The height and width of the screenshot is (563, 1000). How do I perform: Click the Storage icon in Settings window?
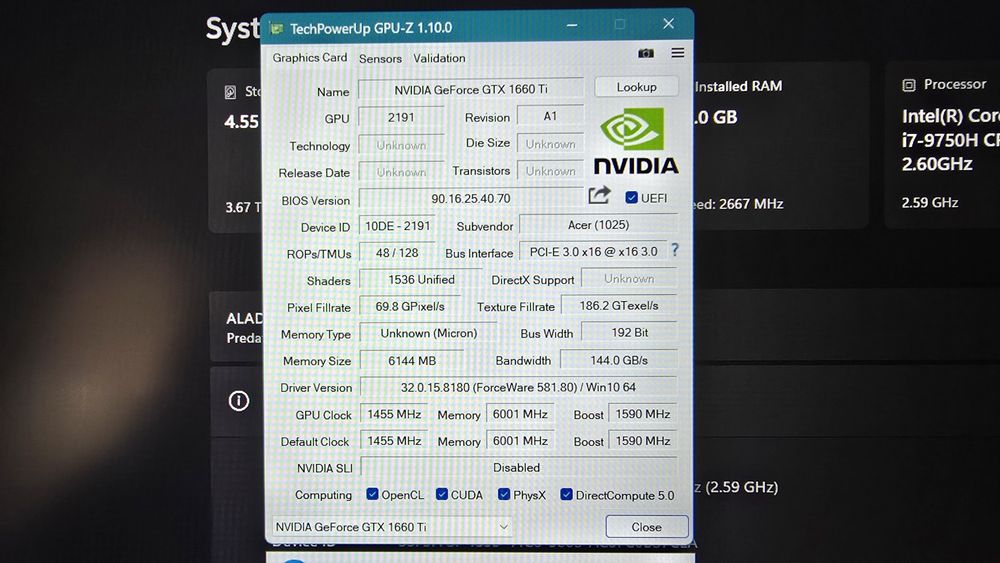tap(231, 92)
